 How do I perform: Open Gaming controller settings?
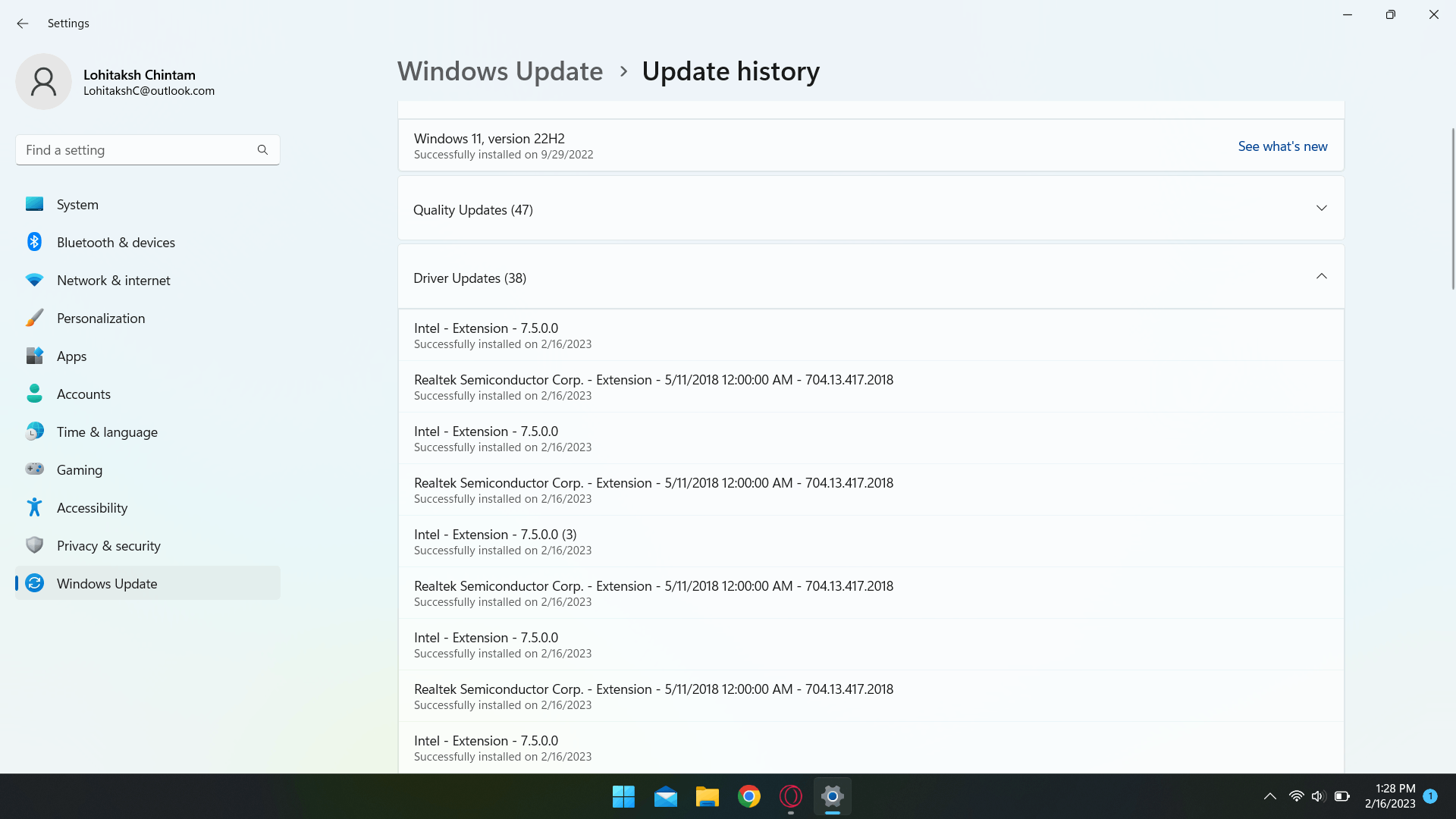[34, 469]
